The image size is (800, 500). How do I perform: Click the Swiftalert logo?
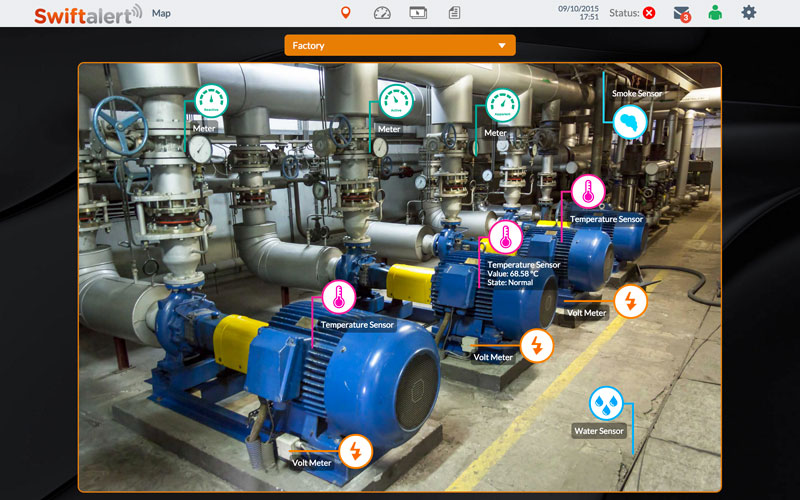(x=88, y=14)
